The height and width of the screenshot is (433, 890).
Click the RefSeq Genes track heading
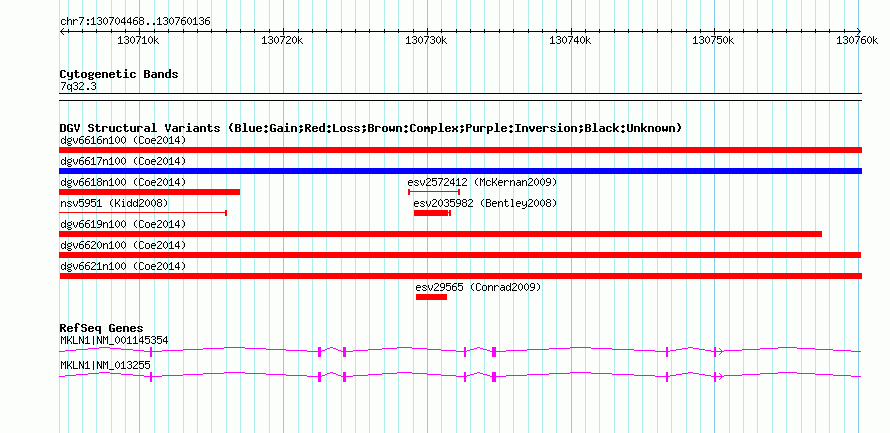(102, 328)
